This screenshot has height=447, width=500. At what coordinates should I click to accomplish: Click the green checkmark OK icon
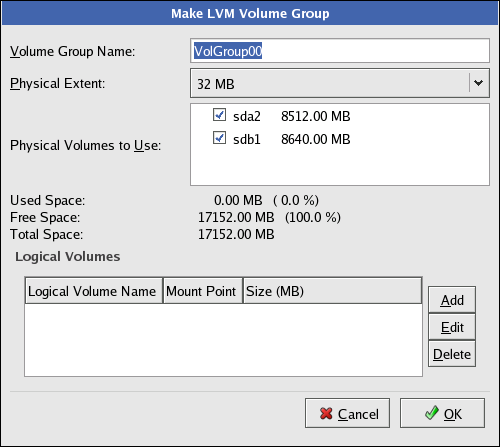point(432,413)
